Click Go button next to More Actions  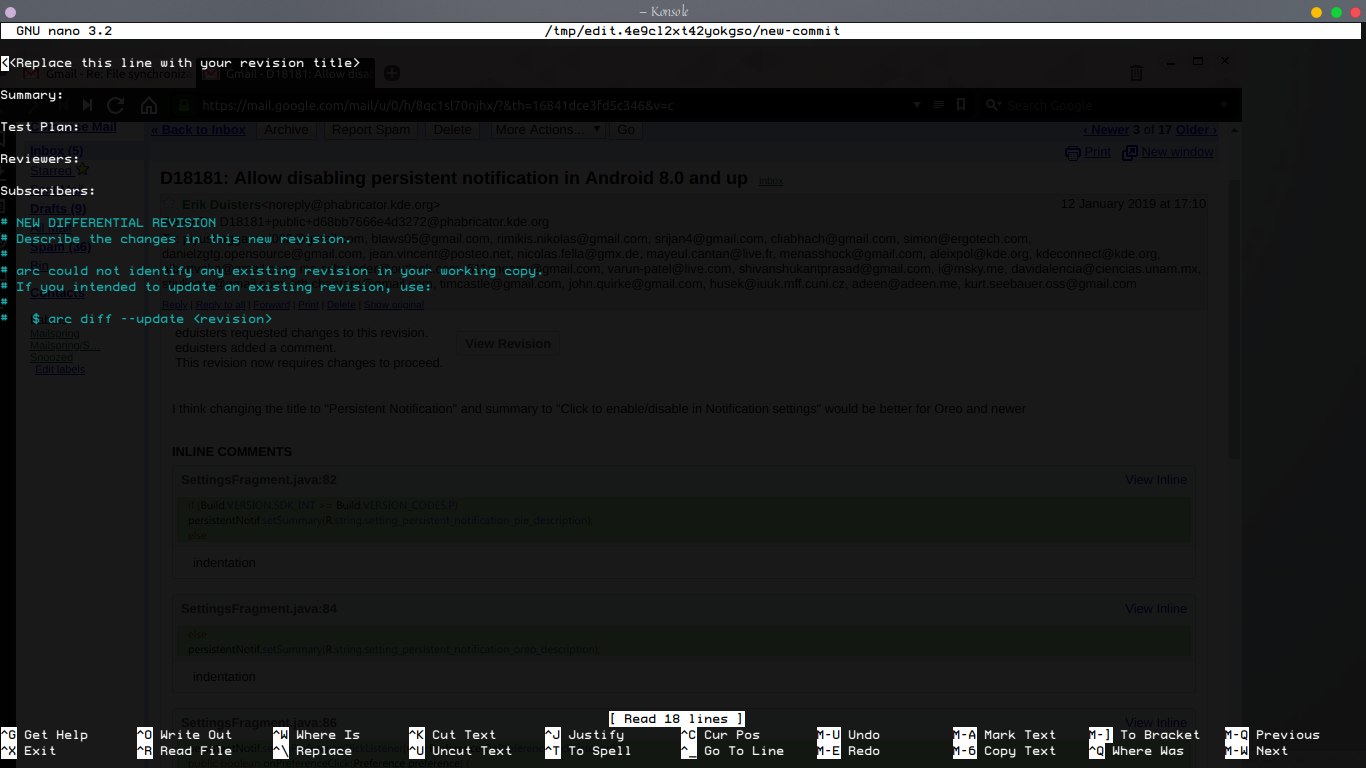click(626, 129)
